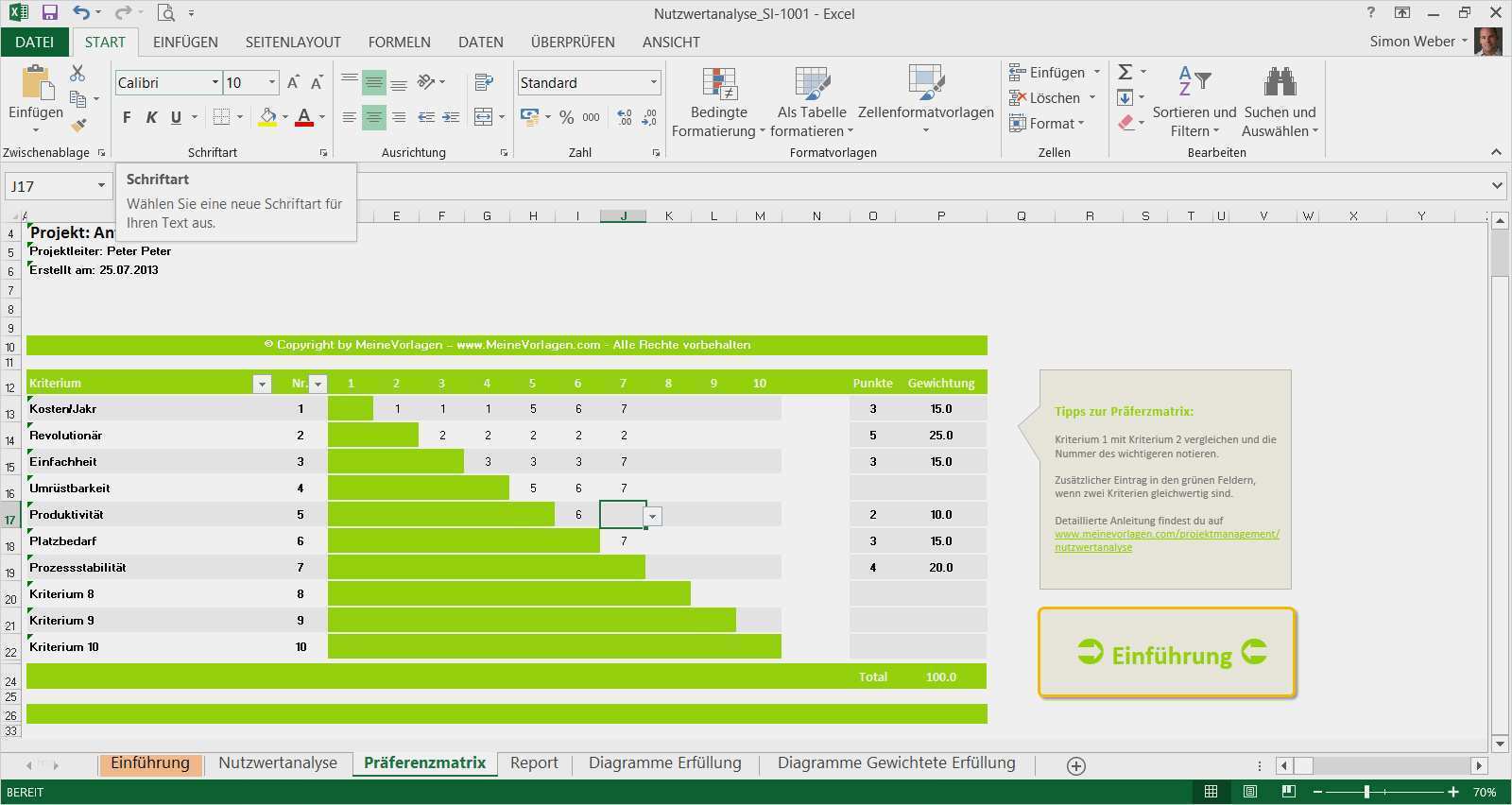
Task: Switch to the FORMELN ribbon tab
Action: (x=400, y=43)
